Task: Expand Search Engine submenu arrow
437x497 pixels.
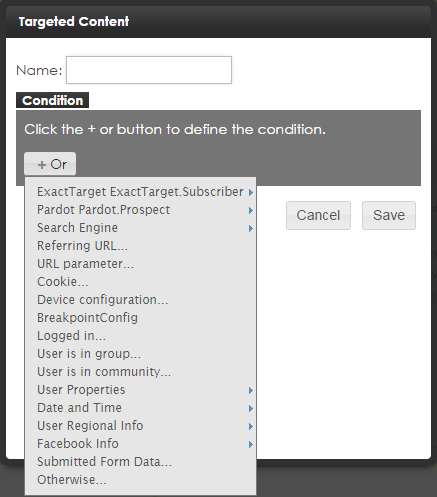Action: pyautogui.click(x=251, y=228)
